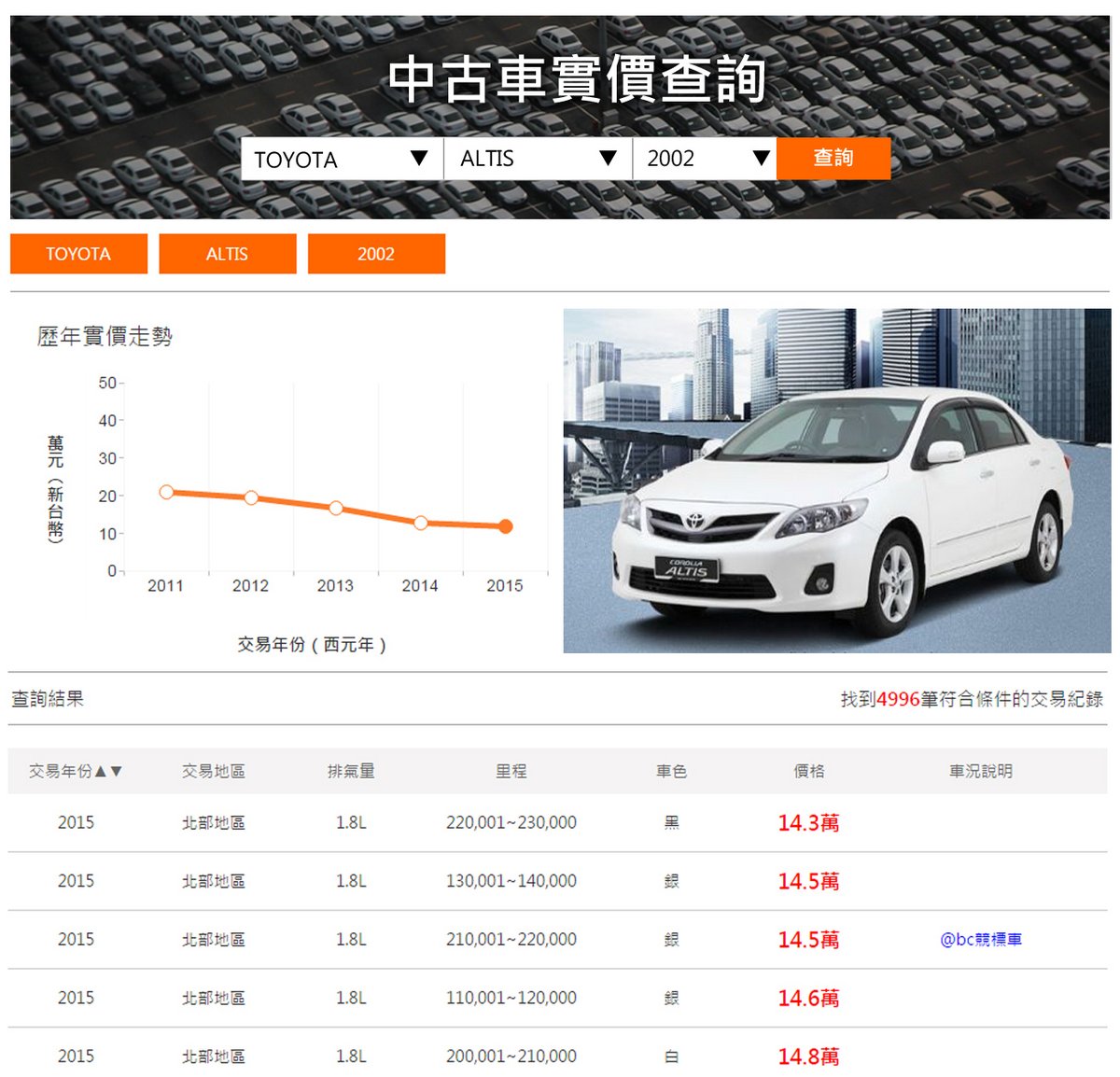Screen dimensions: 1120x1077
Task: Open the @bc競標車 link
Action: coord(980,940)
